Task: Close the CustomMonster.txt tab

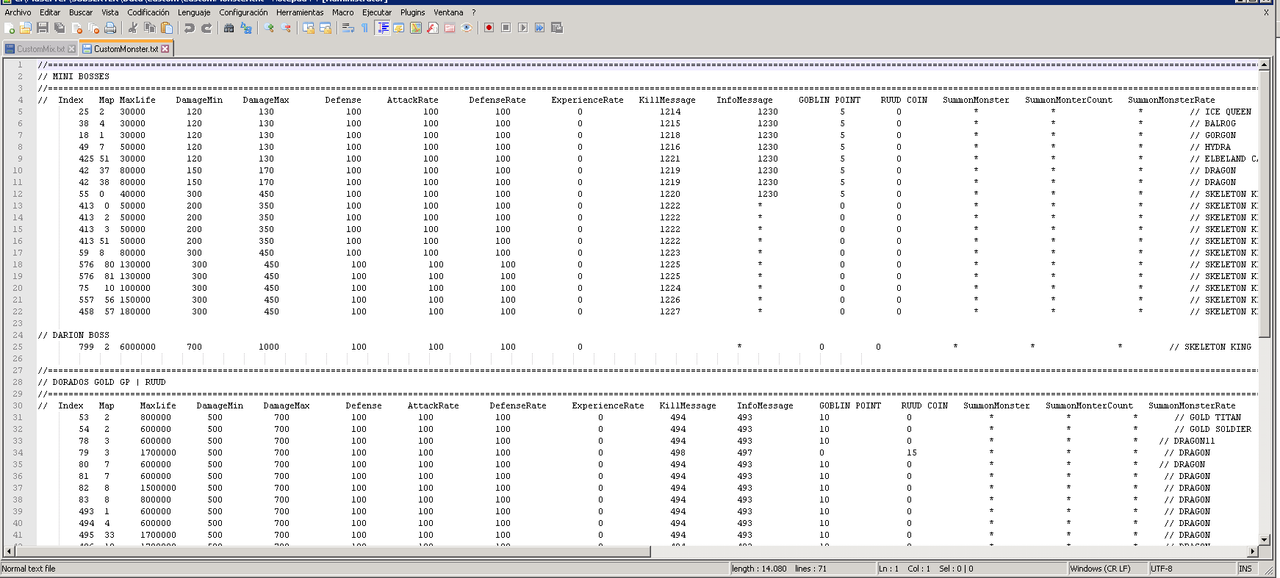Action: click(x=166, y=48)
